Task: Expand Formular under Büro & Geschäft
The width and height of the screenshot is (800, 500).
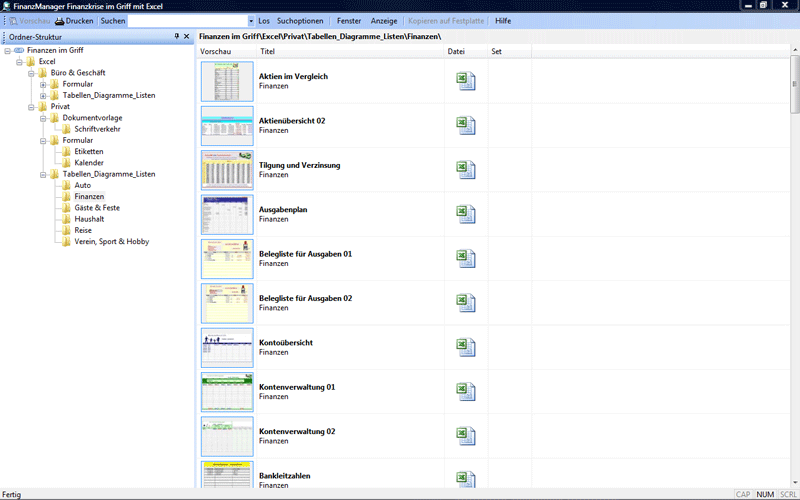Action: (43, 84)
